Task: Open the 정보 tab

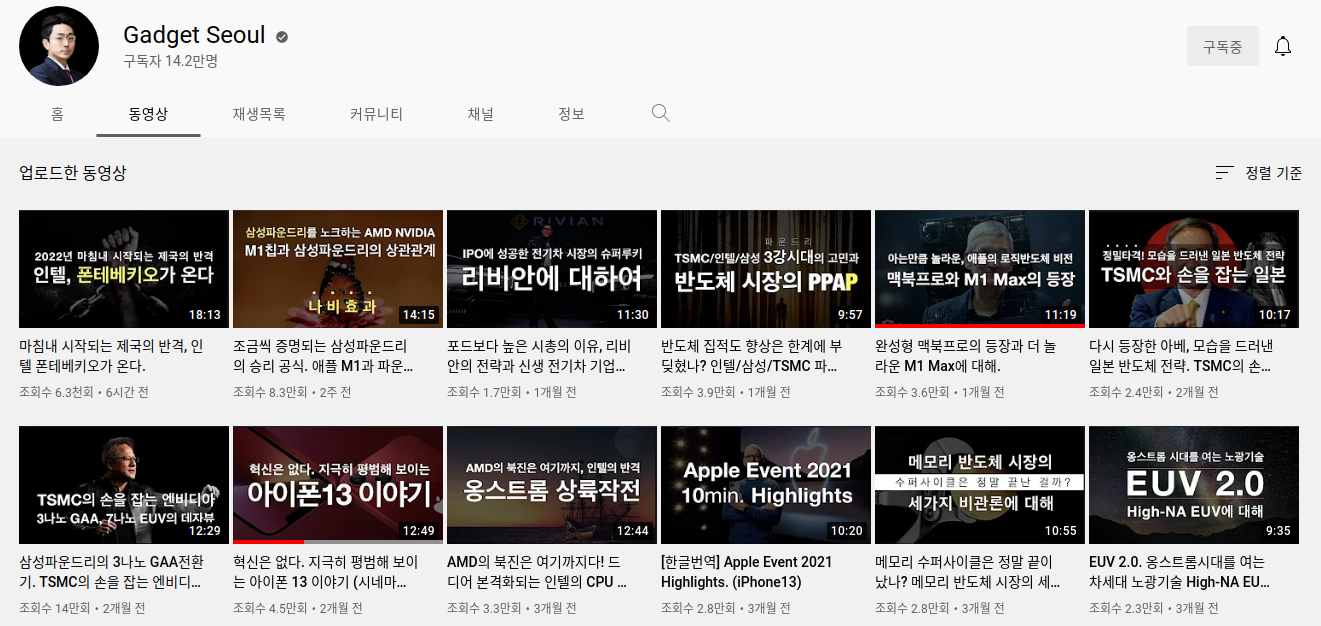Action: (571, 114)
